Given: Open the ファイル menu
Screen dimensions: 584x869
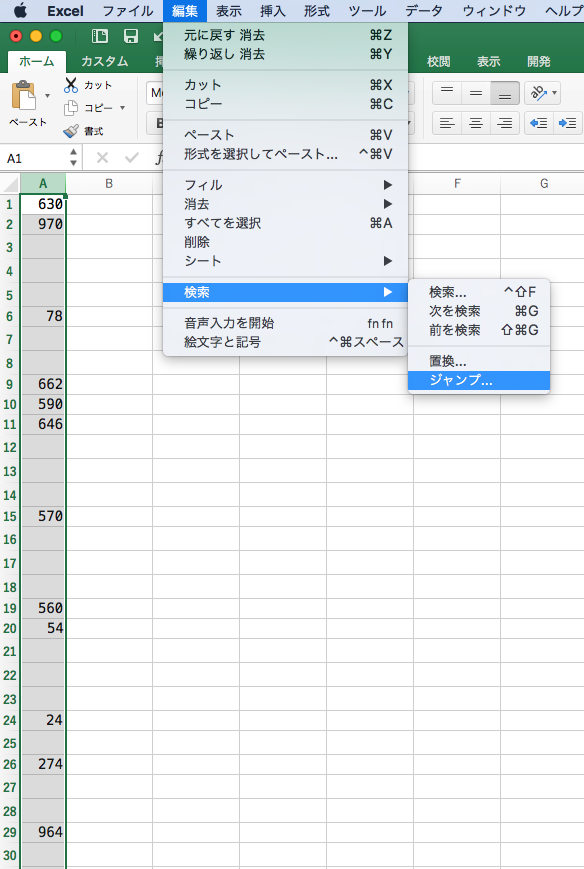Looking at the screenshot, I should 128,11.
